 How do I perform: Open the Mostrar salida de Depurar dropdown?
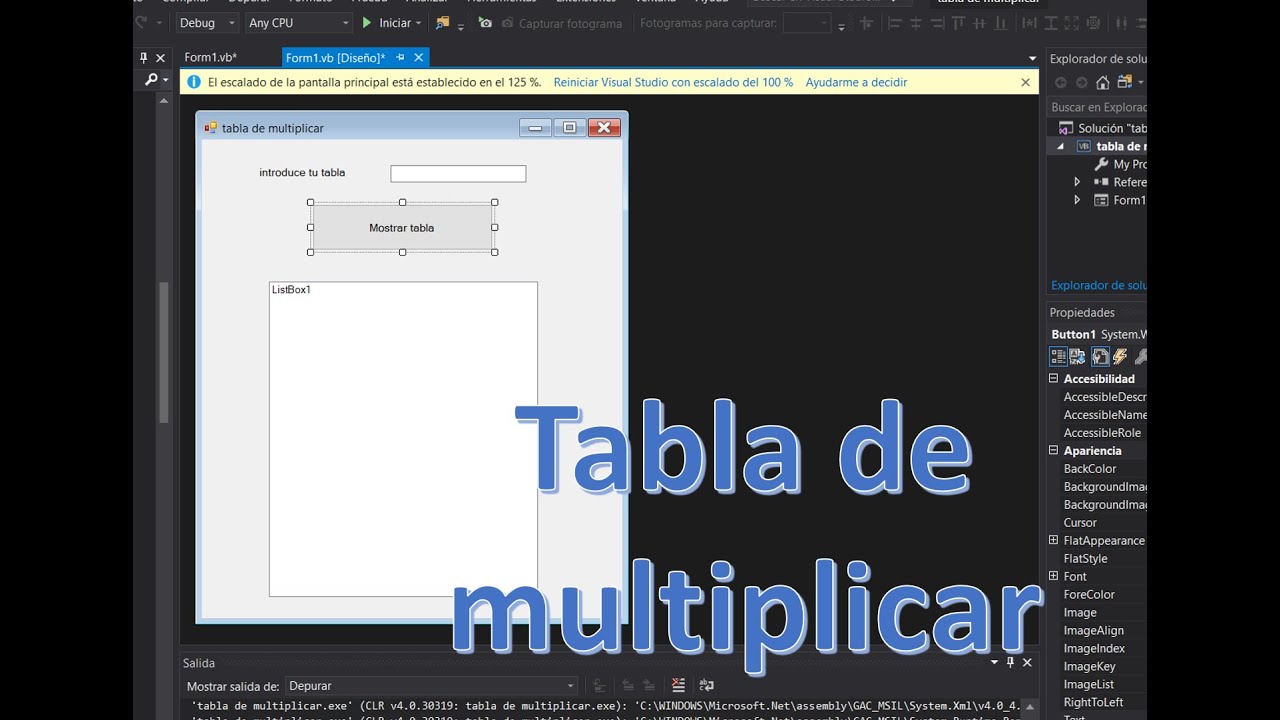431,686
